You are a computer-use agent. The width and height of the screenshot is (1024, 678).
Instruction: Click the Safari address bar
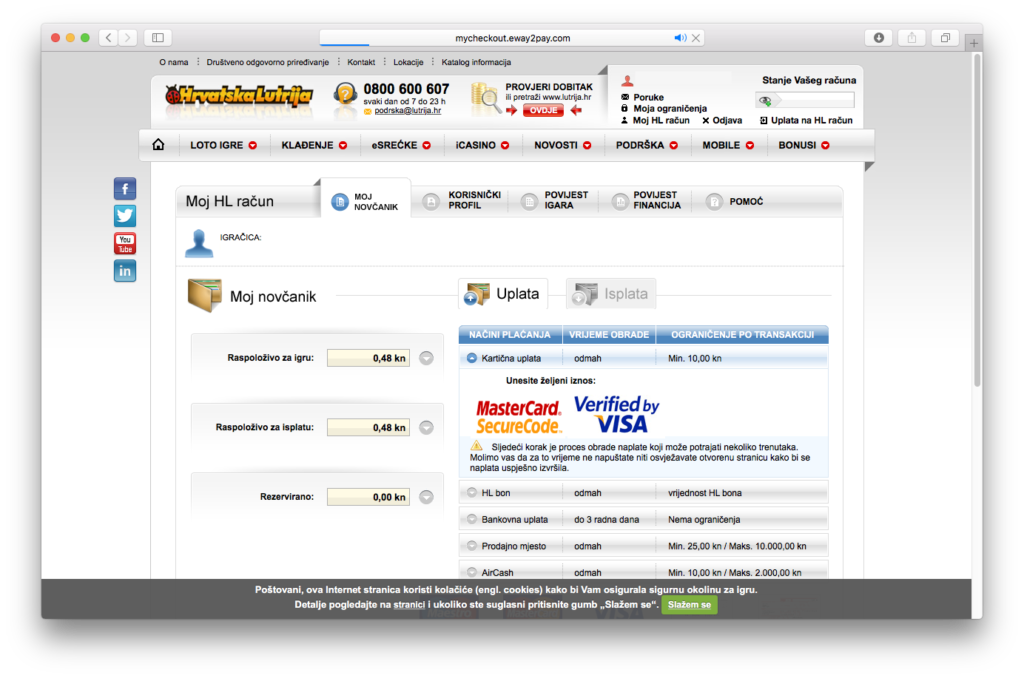point(512,38)
